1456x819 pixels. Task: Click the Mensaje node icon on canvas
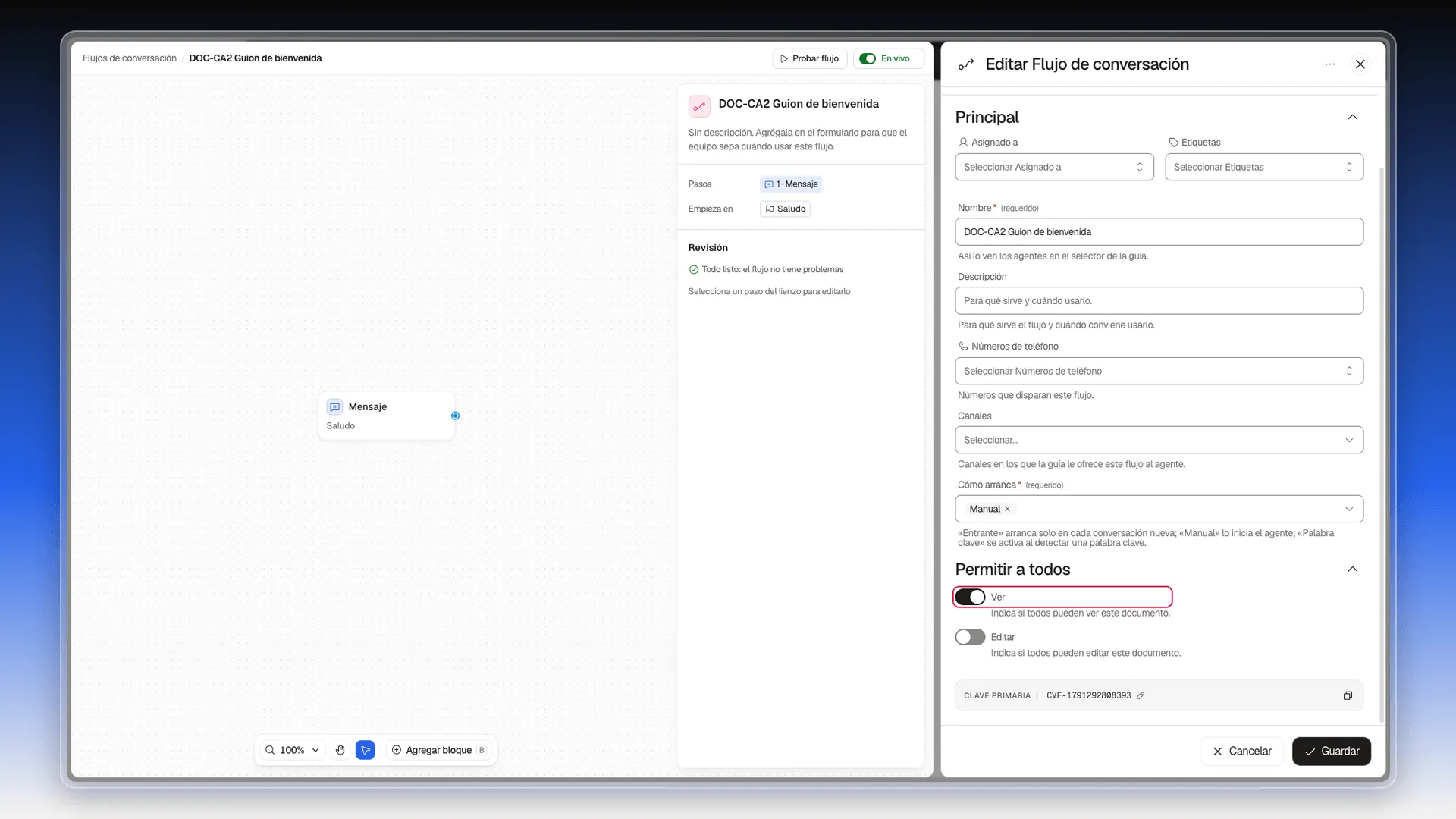click(x=334, y=407)
